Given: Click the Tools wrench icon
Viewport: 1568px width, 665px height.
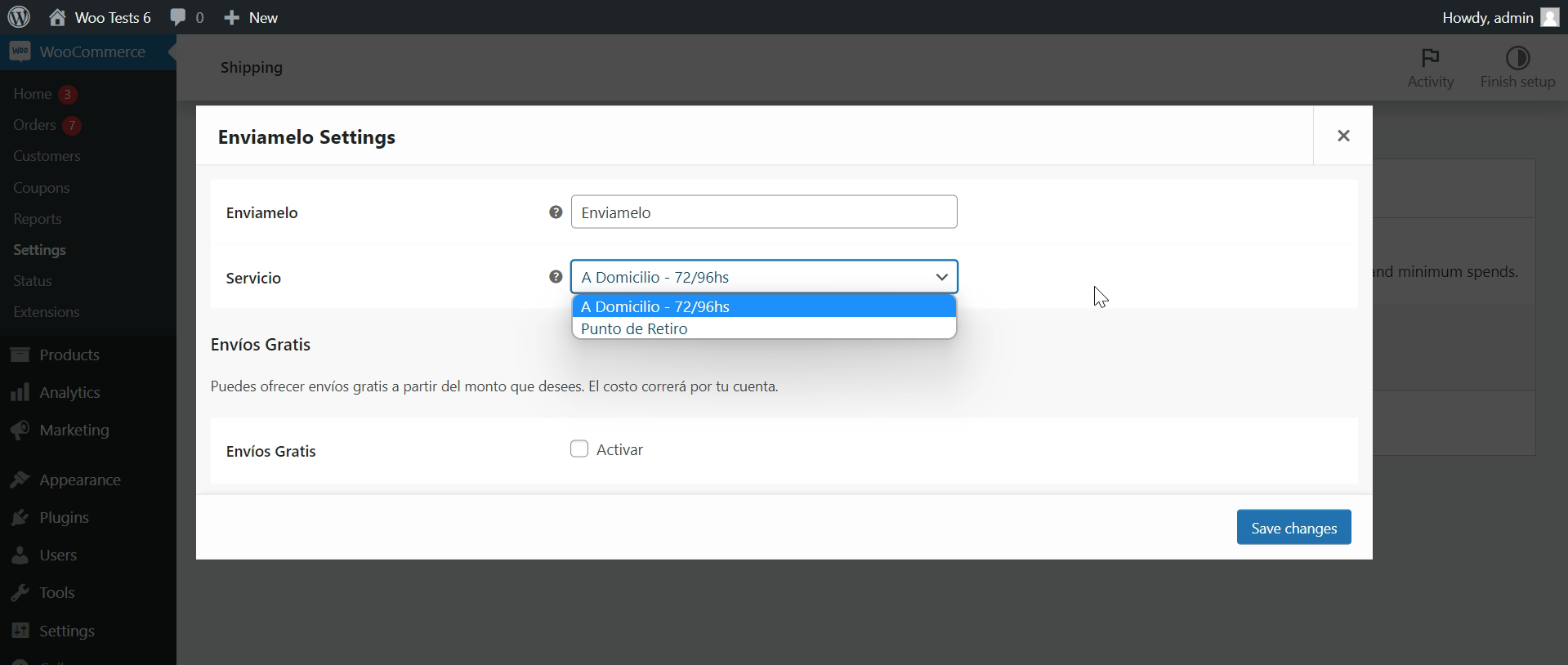Looking at the screenshot, I should click(20, 592).
